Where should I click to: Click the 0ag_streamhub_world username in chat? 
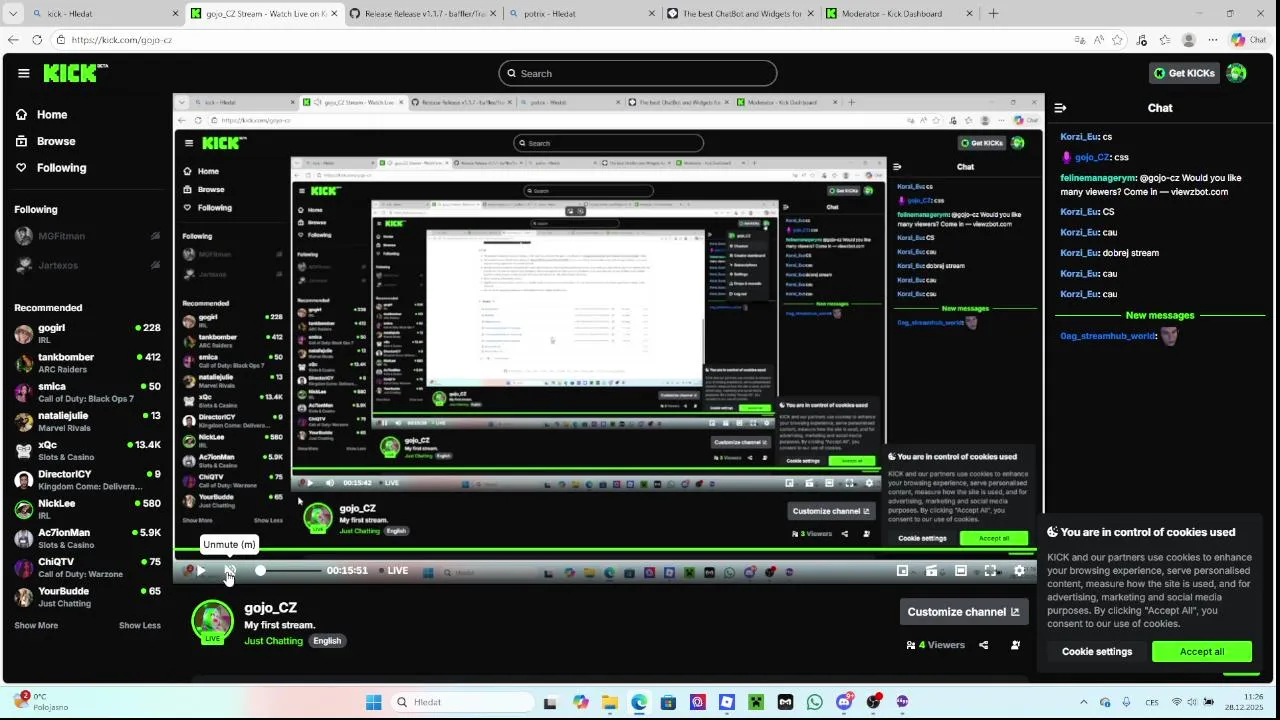pyautogui.click(x=1107, y=336)
